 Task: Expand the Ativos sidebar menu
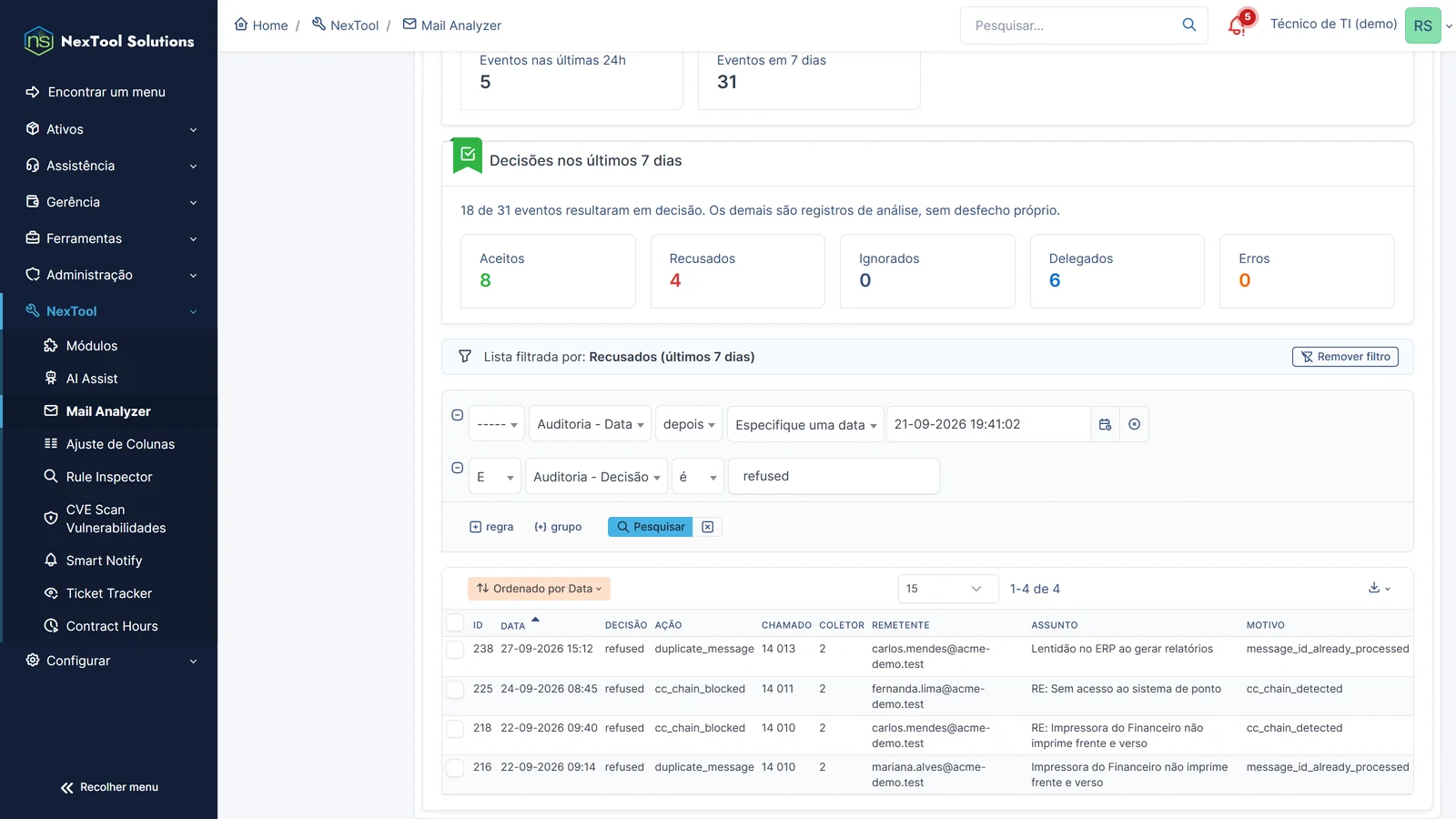(x=109, y=129)
